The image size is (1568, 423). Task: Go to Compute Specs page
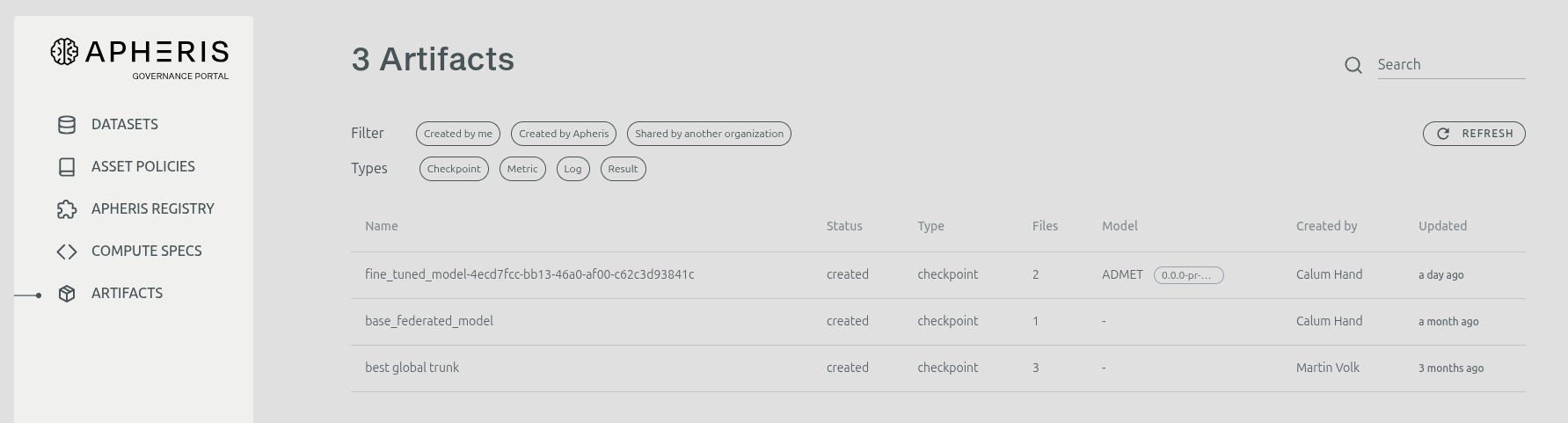pyautogui.click(x=146, y=252)
